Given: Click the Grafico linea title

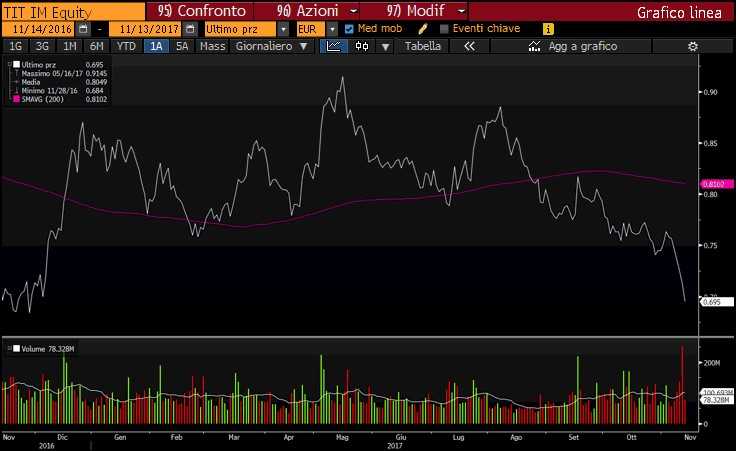Looking at the screenshot, I should [679, 13].
